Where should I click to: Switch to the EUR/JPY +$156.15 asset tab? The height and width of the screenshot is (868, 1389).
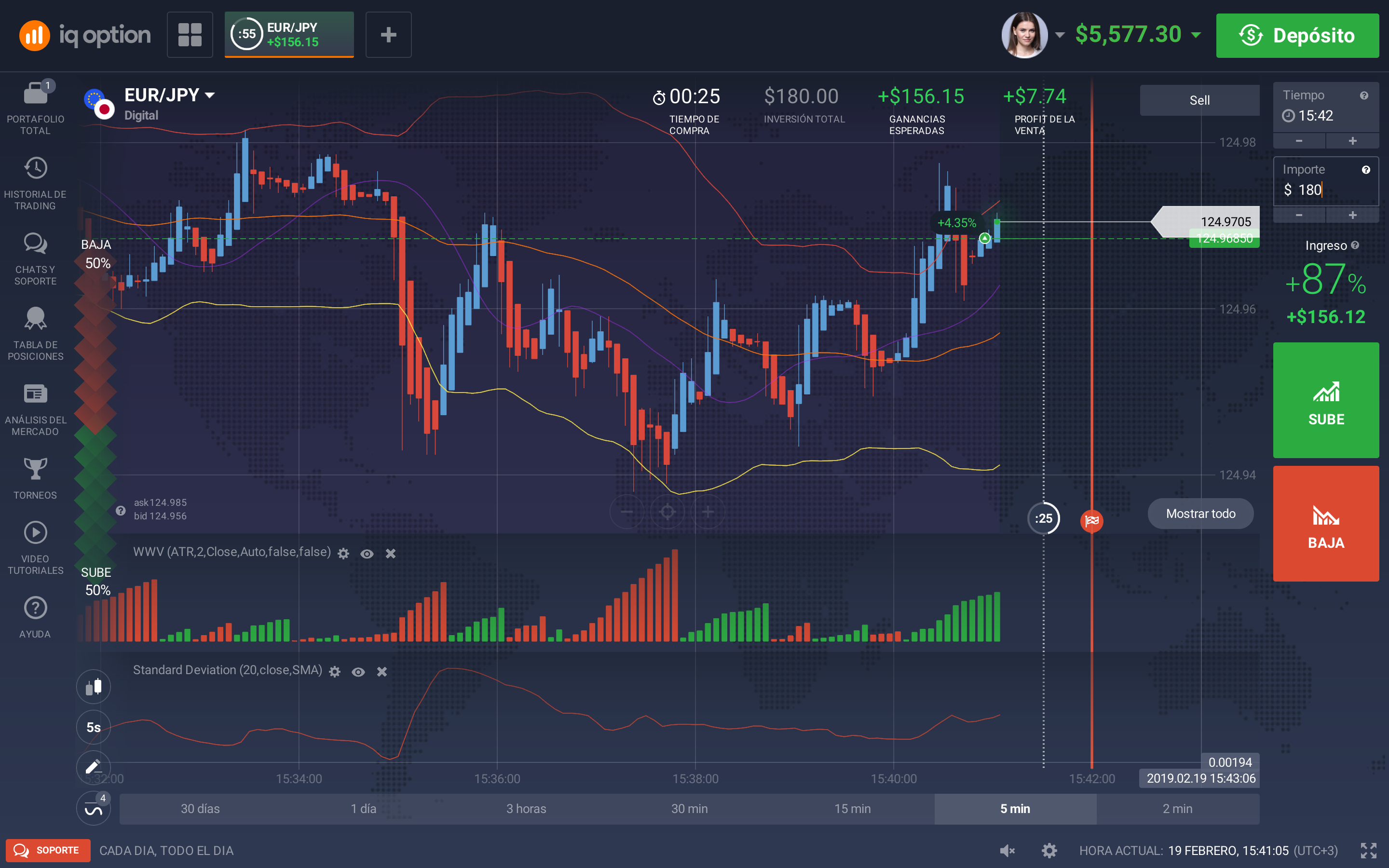tap(289, 35)
